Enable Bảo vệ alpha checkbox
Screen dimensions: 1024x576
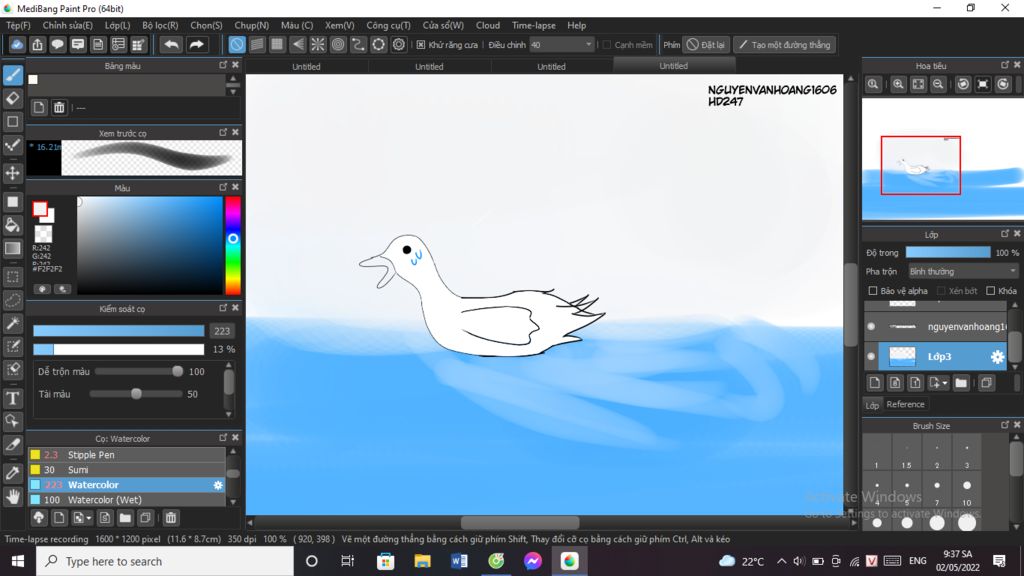(x=872, y=291)
